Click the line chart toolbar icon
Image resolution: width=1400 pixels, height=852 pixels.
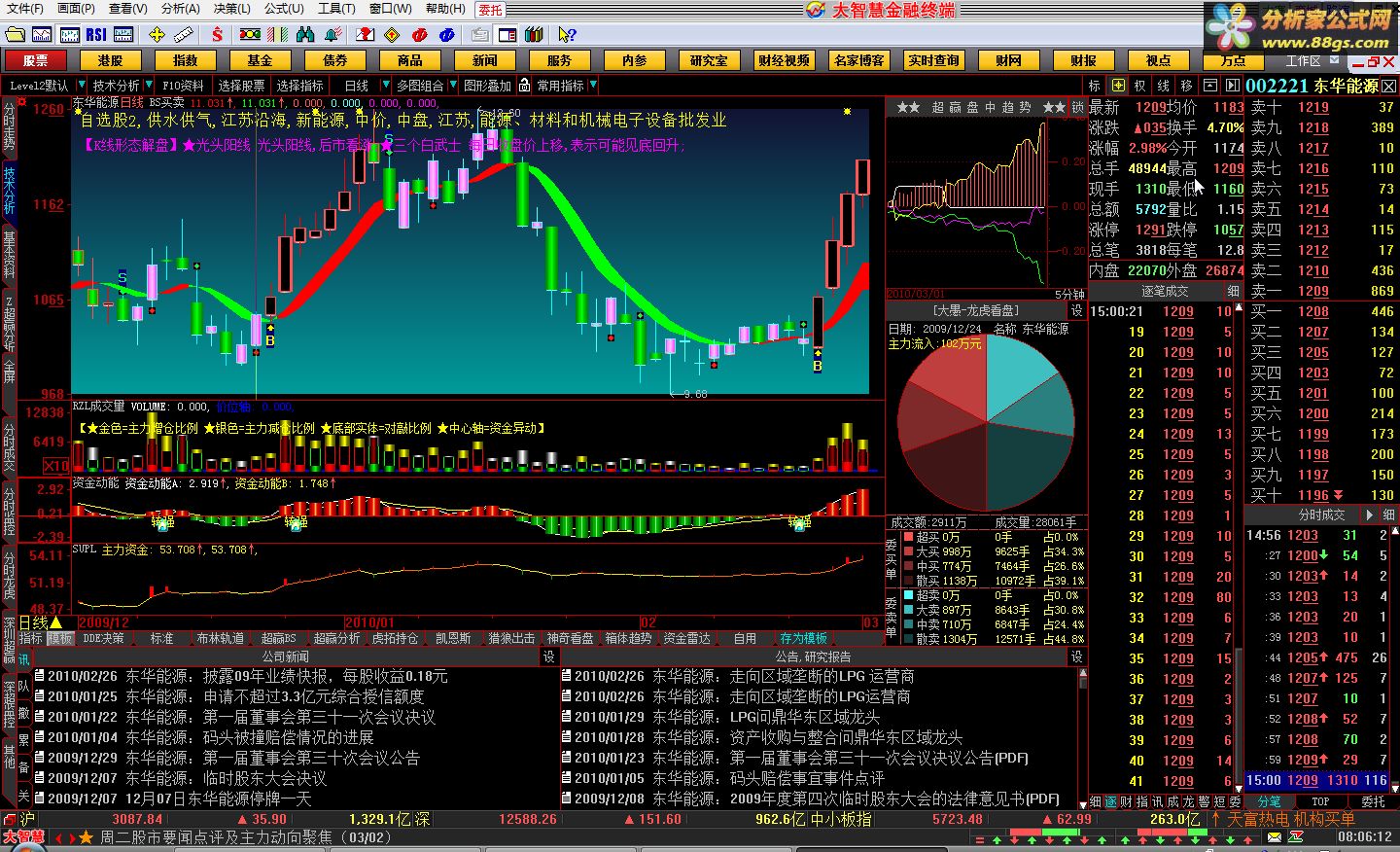[42, 34]
